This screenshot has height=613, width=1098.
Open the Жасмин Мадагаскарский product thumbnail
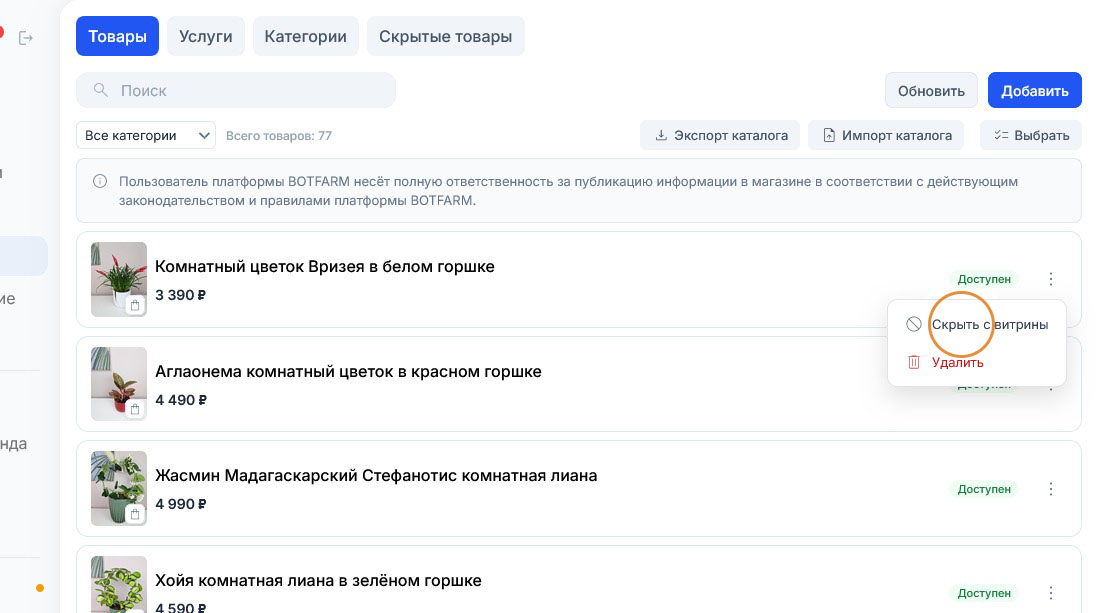[119, 488]
